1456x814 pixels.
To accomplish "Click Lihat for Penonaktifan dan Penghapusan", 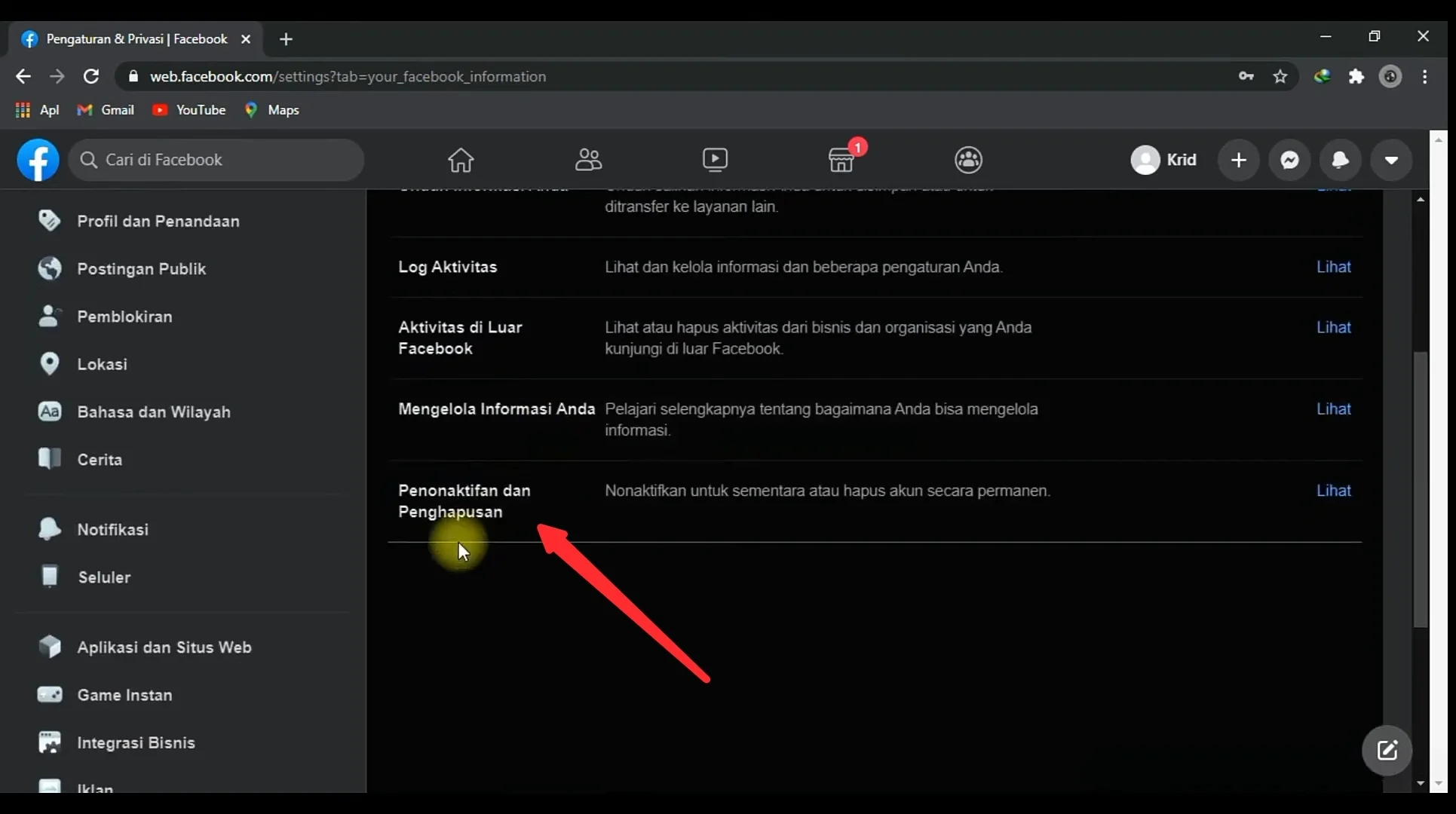I will pyautogui.click(x=1333, y=491).
